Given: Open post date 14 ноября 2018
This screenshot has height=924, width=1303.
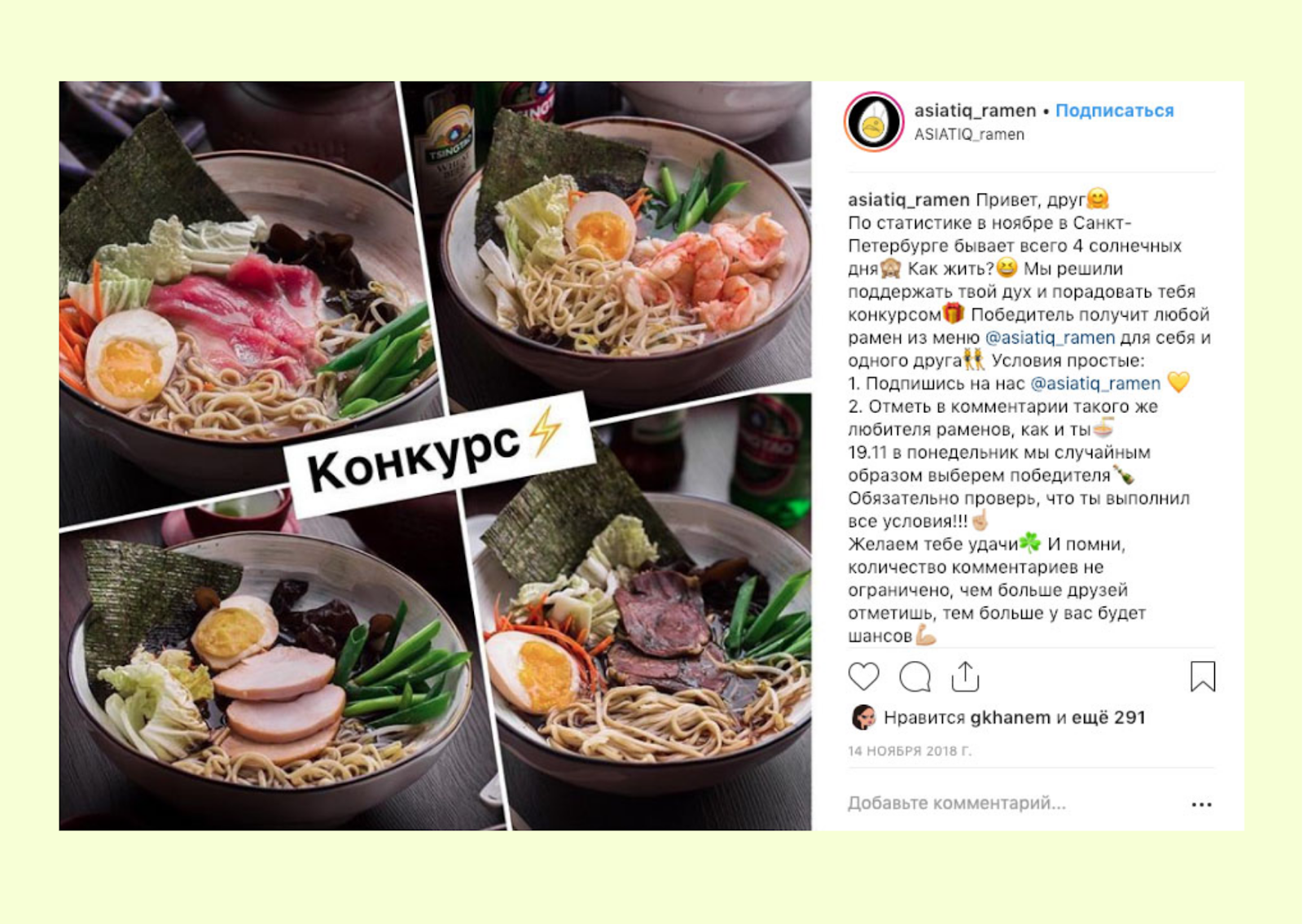Looking at the screenshot, I should (x=910, y=751).
